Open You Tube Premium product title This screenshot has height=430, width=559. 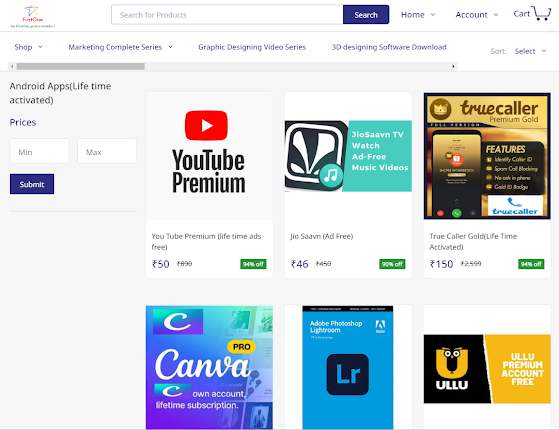coord(206,241)
